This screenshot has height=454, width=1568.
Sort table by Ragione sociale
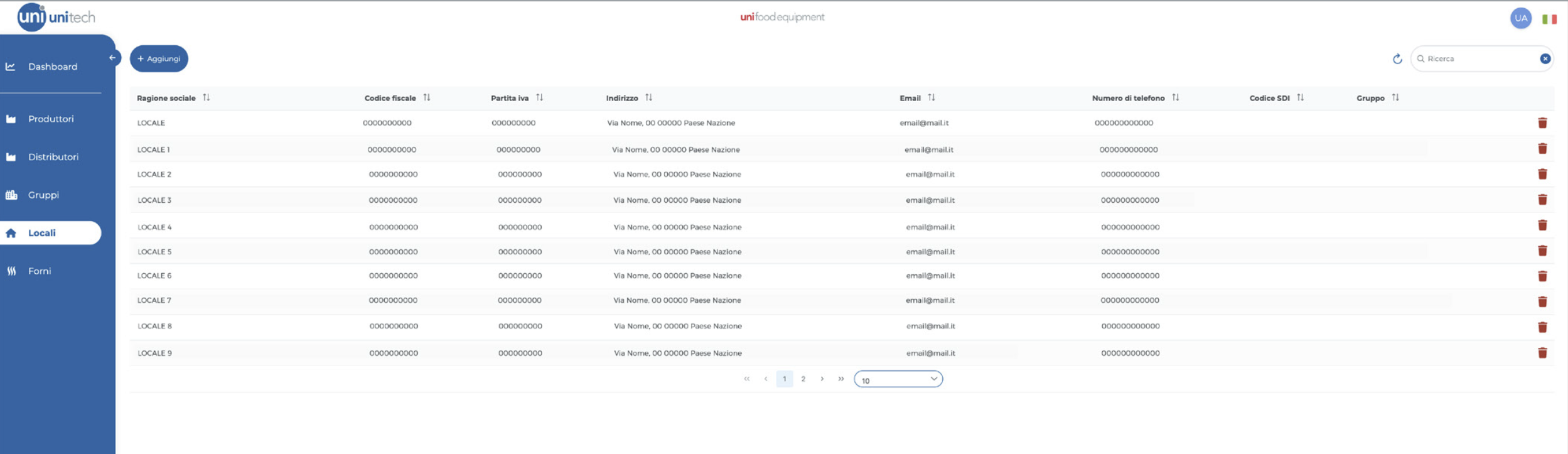206,98
